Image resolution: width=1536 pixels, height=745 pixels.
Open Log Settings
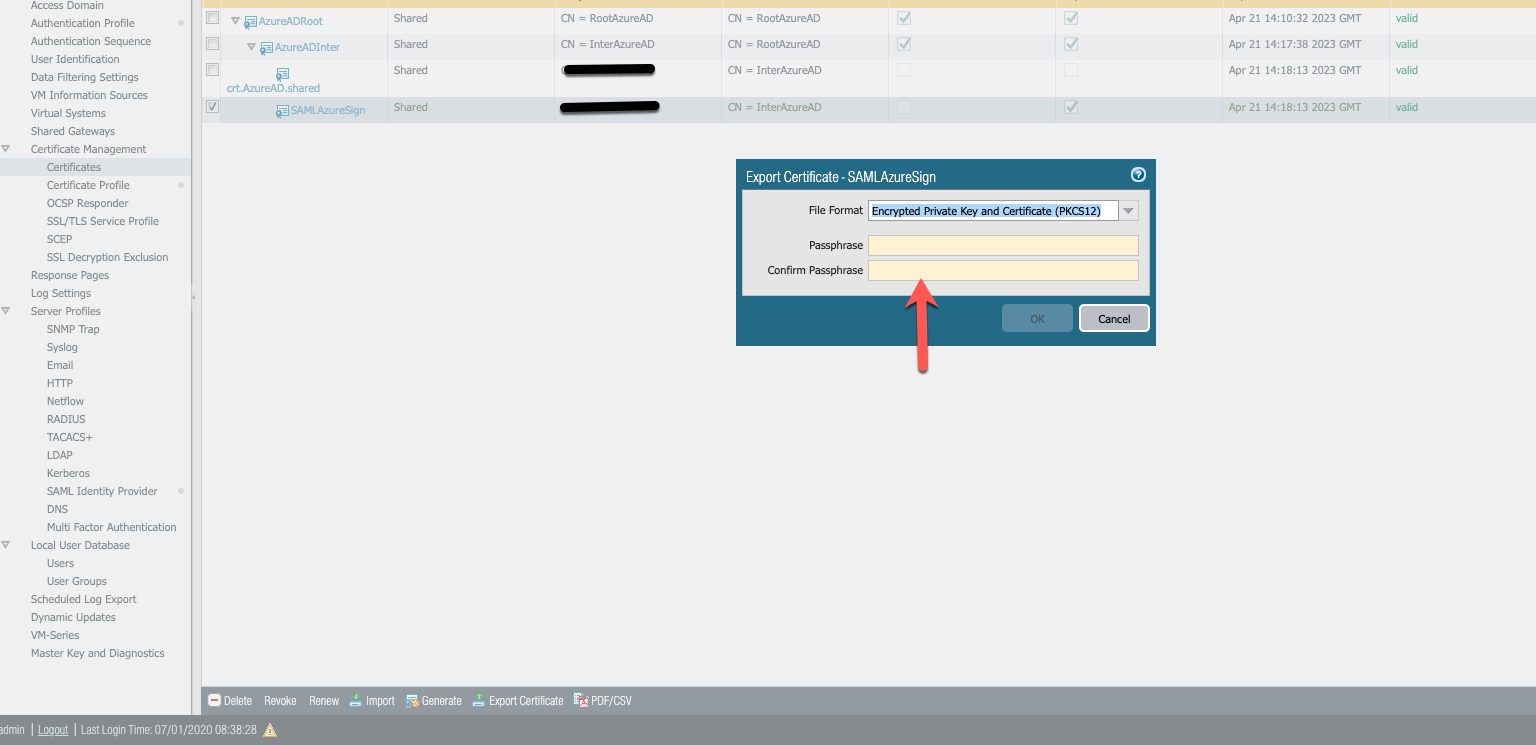point(61,293)
